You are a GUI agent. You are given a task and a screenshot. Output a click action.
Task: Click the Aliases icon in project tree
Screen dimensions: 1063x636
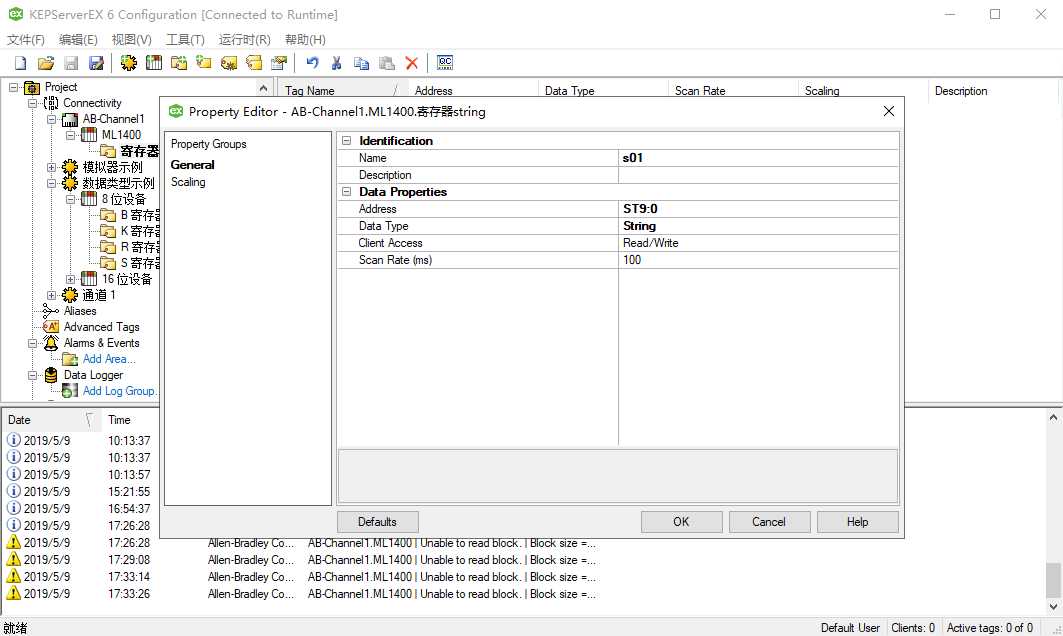[x=51, y=311]
